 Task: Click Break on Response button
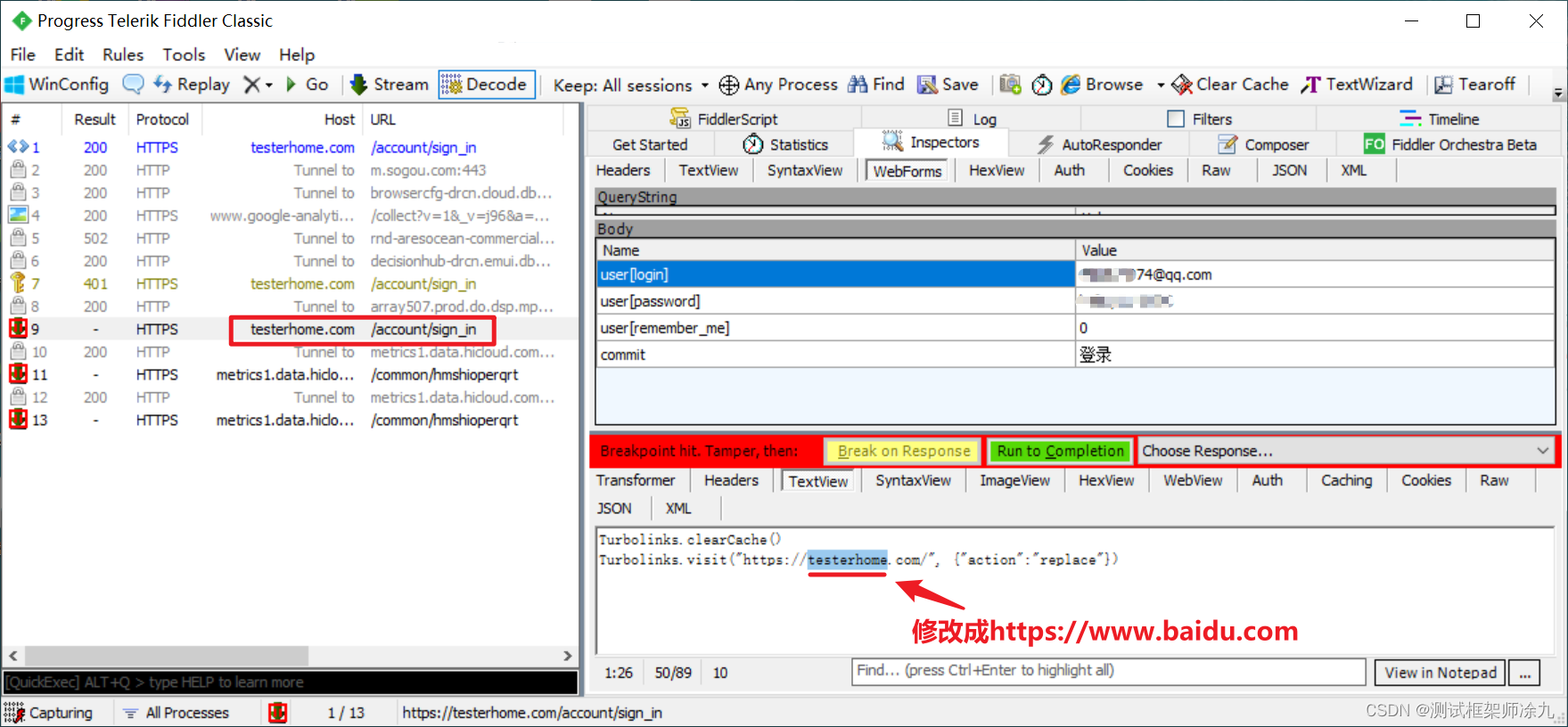pos(903,451)
